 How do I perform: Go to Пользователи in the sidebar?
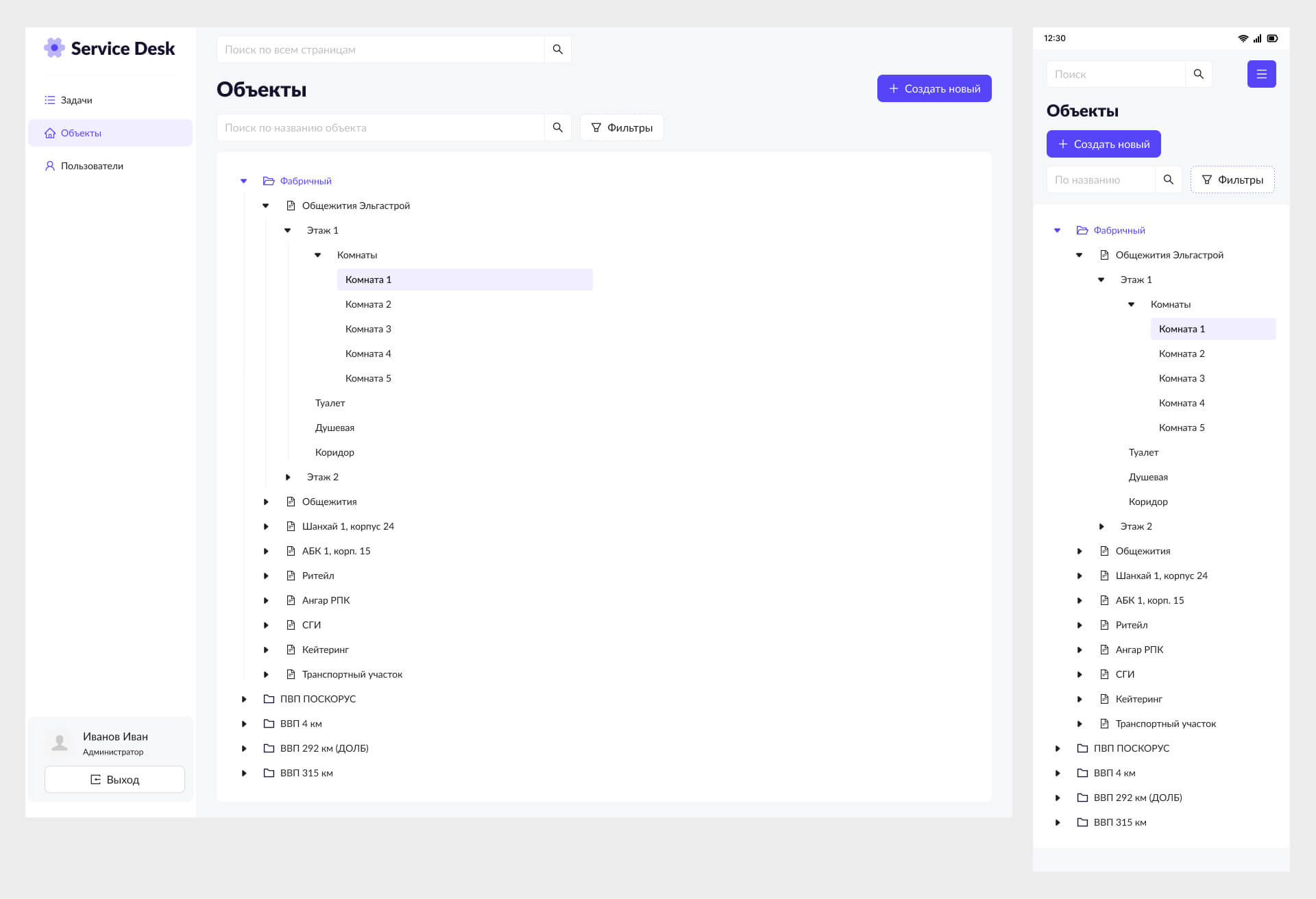point(92,166)
